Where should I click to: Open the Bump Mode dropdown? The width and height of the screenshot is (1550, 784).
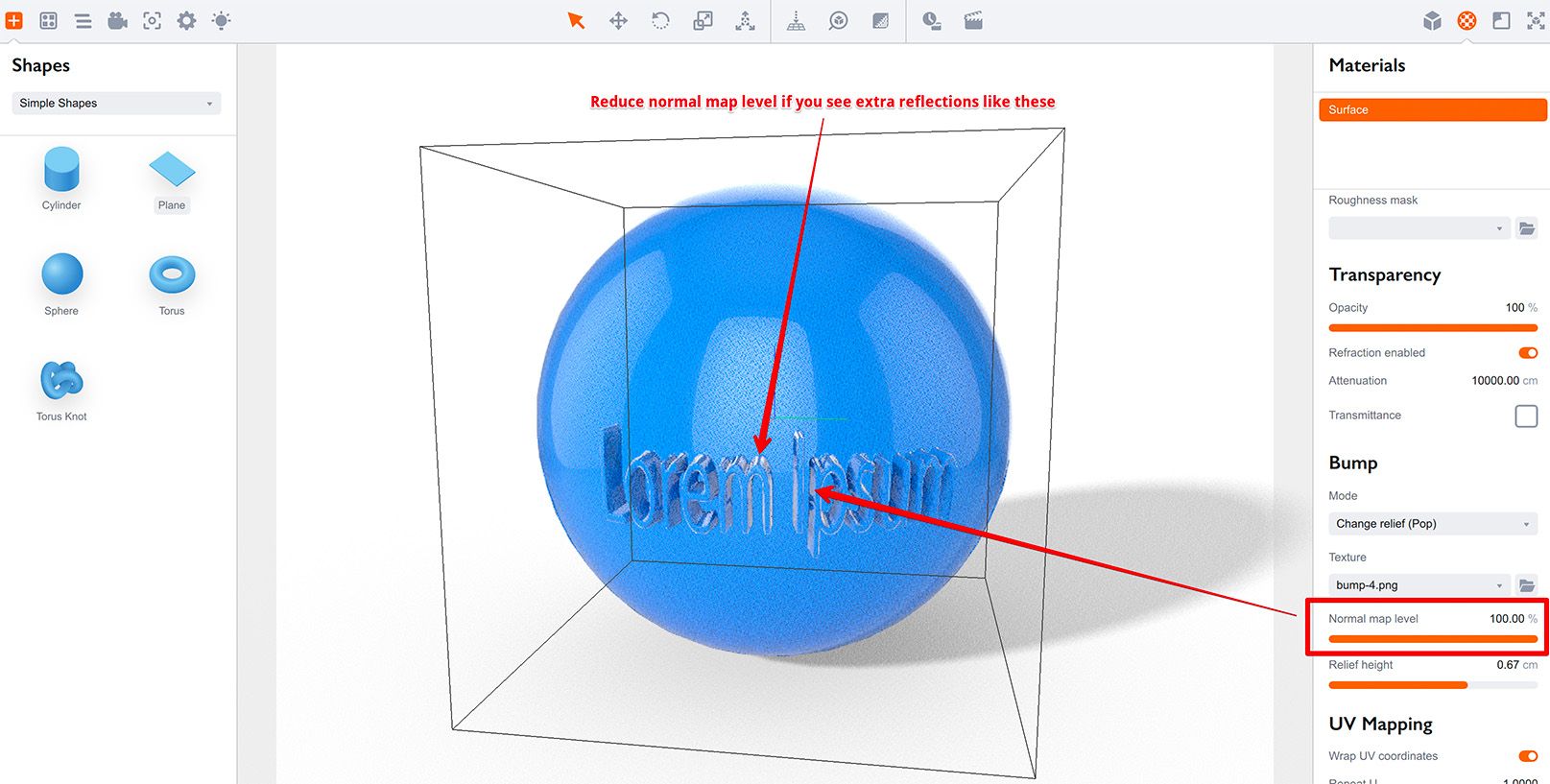pyautogui.click(x=1431, y=524)
